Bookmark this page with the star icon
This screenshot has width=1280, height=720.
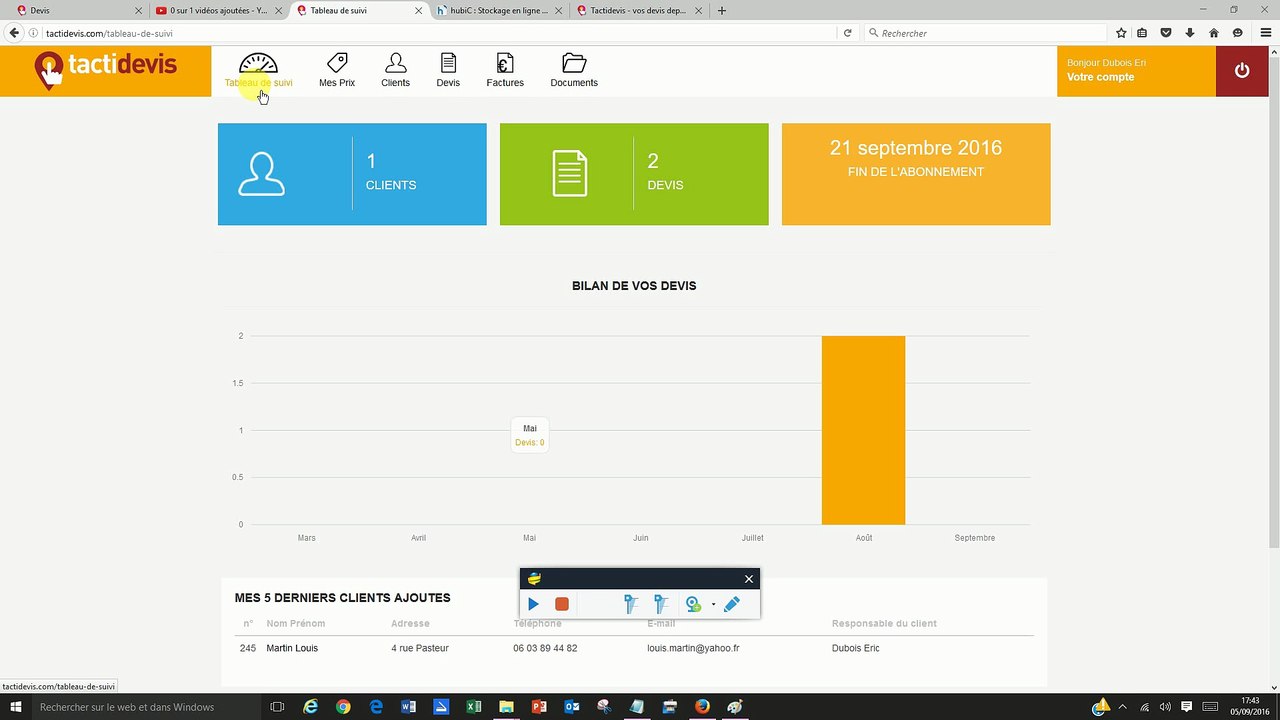(1121, 33)
